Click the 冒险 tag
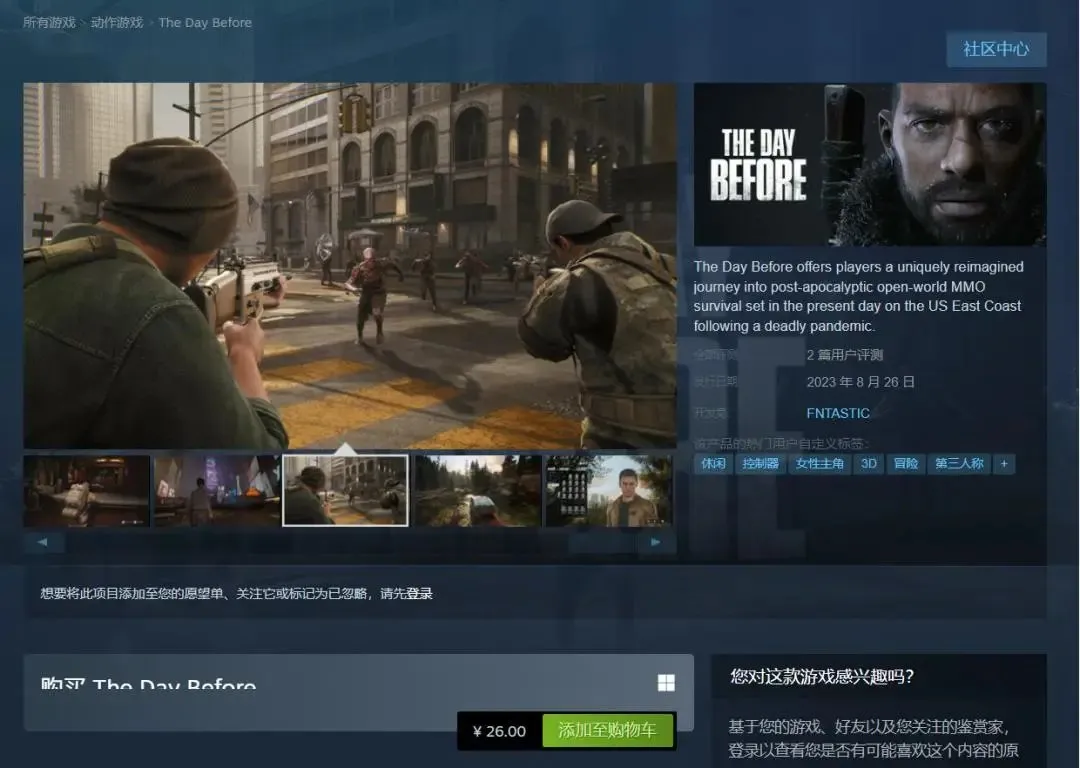The height and width of the screenshot is (768, 1080). point(906,464)
